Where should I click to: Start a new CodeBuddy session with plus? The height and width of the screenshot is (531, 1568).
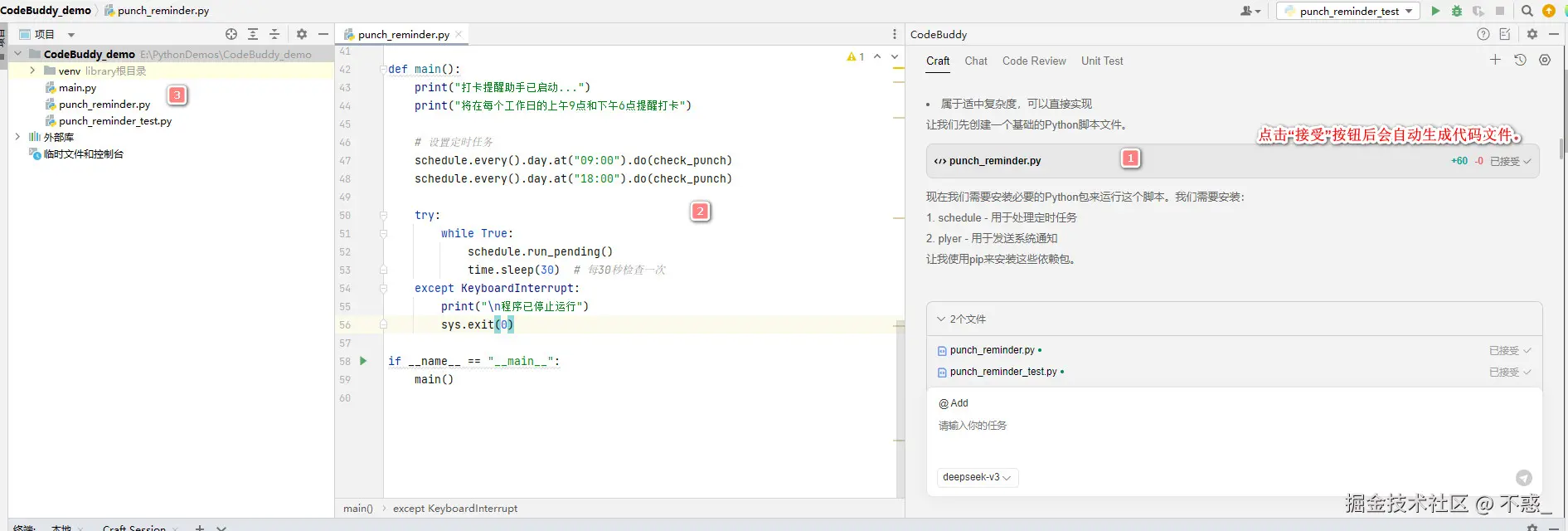pyautogui.click(x=1495, y=60)
